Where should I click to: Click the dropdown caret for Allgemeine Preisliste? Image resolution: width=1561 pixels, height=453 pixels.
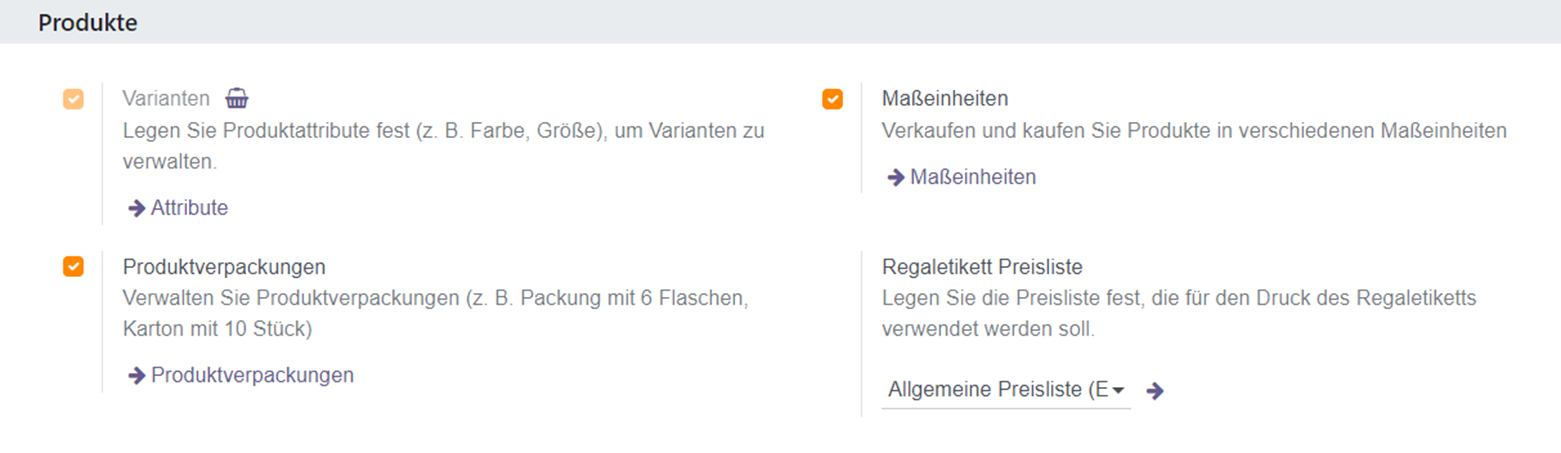pyautogui.click(x=1118, y=390)
